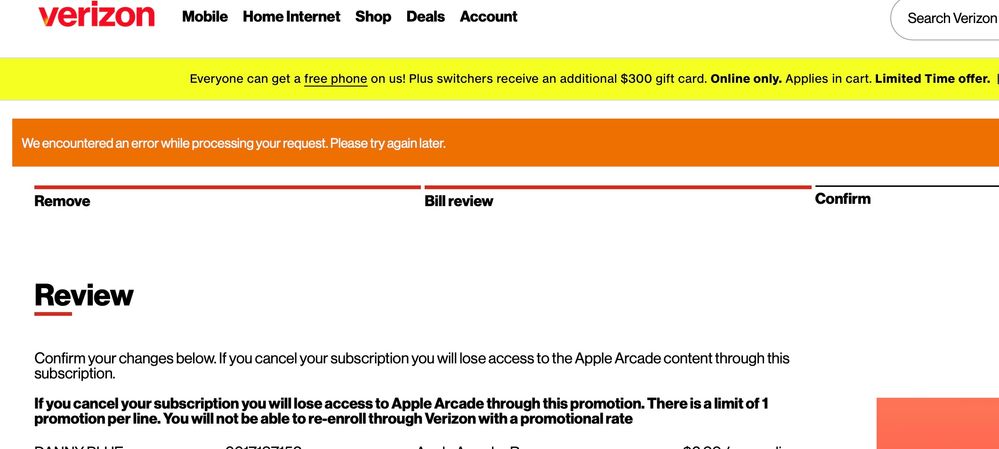This screenshot has height=449, width=999.
Task: Open the Mobile menu
Action: click(205, 17)
